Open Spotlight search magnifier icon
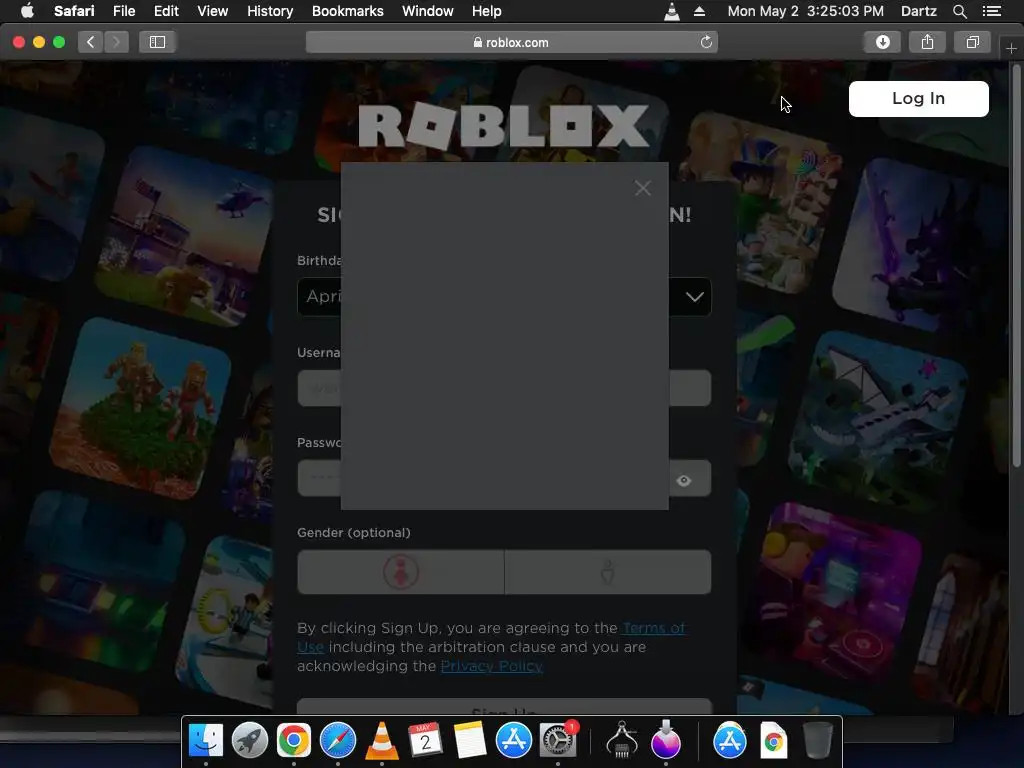This screenshot has width=1024, height=768. click(959, 11)
